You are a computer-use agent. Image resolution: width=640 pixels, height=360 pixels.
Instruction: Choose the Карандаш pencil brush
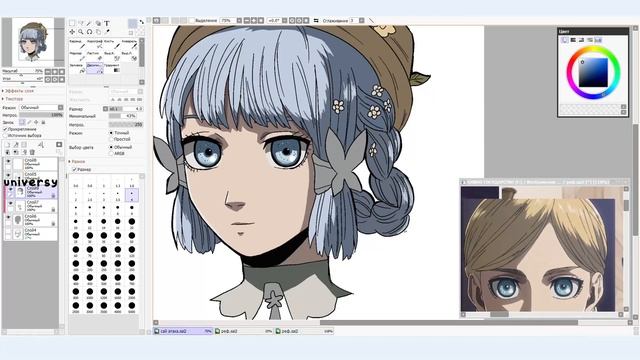(x=78, y=45)
